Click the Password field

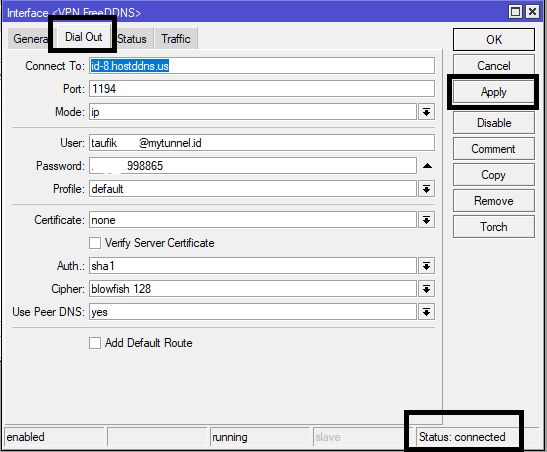coord(253,166)
